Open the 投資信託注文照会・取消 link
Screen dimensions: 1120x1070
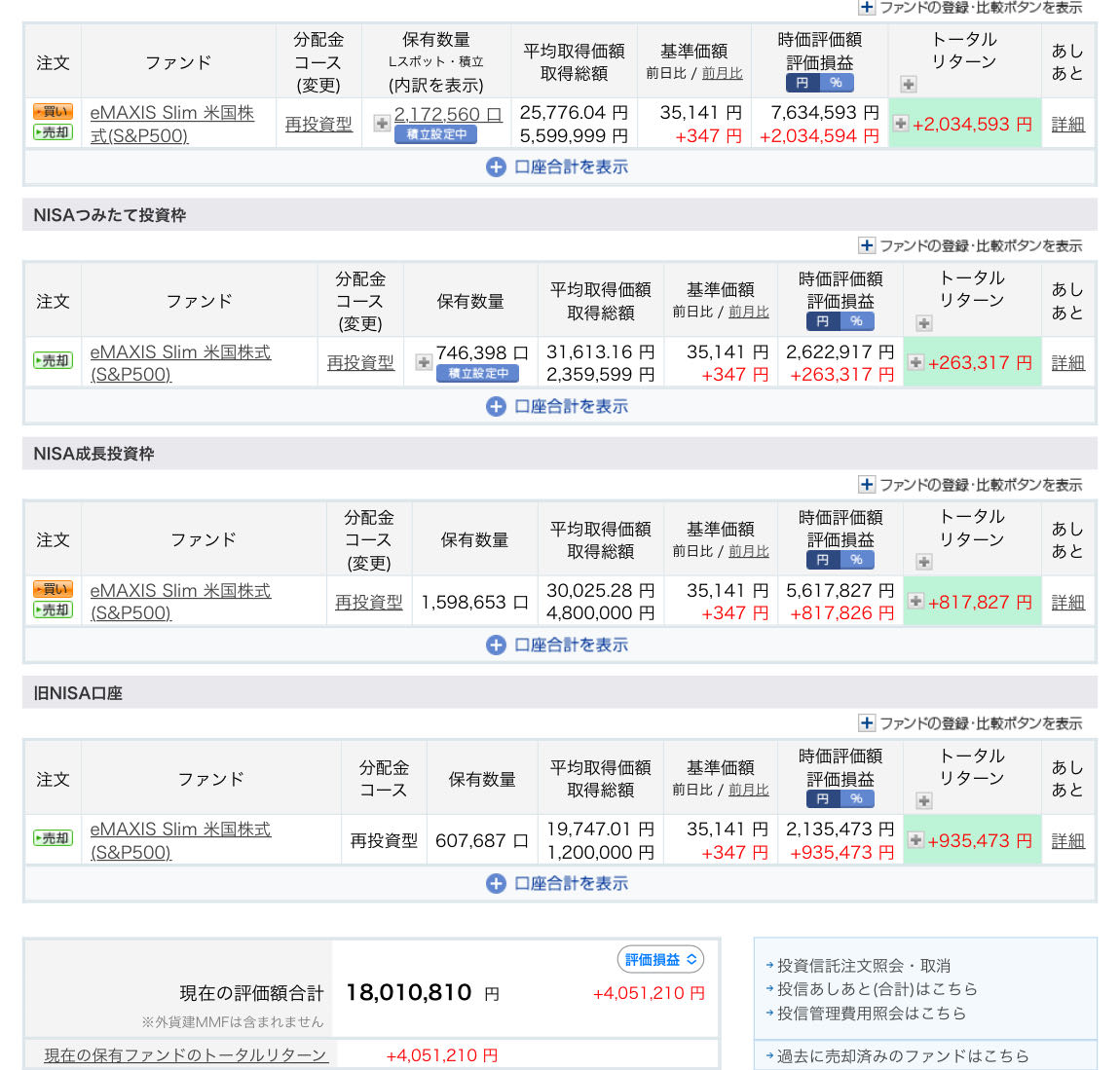(863, 966)
